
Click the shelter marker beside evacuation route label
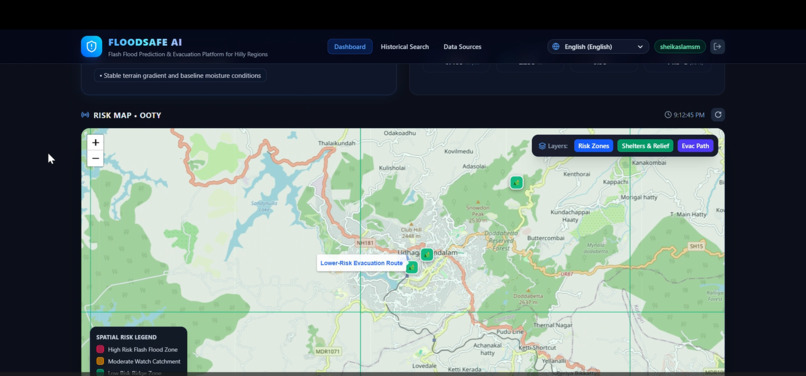(412, 267)
